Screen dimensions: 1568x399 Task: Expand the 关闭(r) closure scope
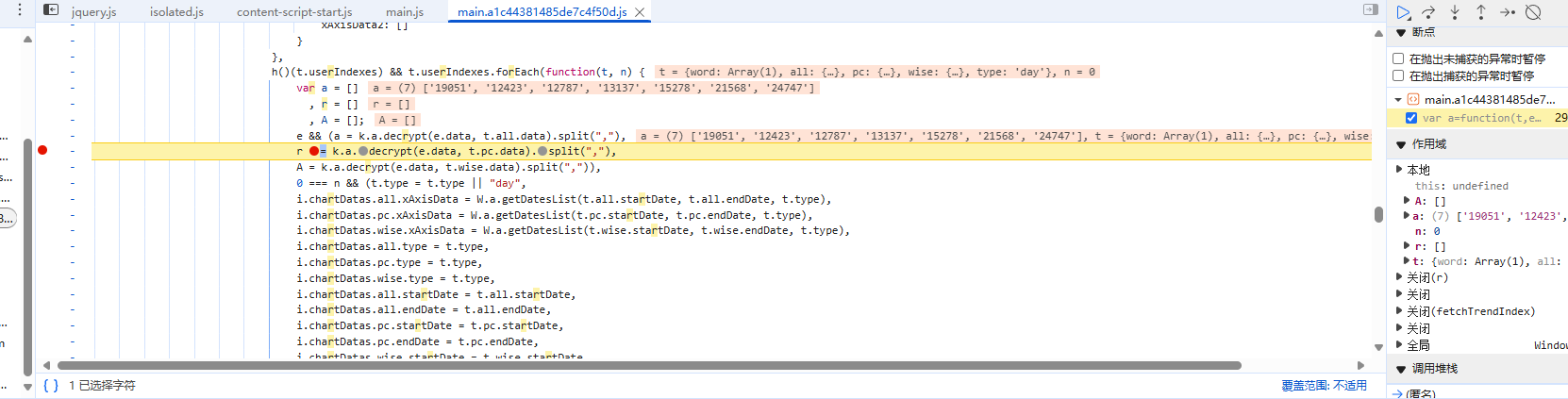pyautogui.click(x=1399, y=277)
